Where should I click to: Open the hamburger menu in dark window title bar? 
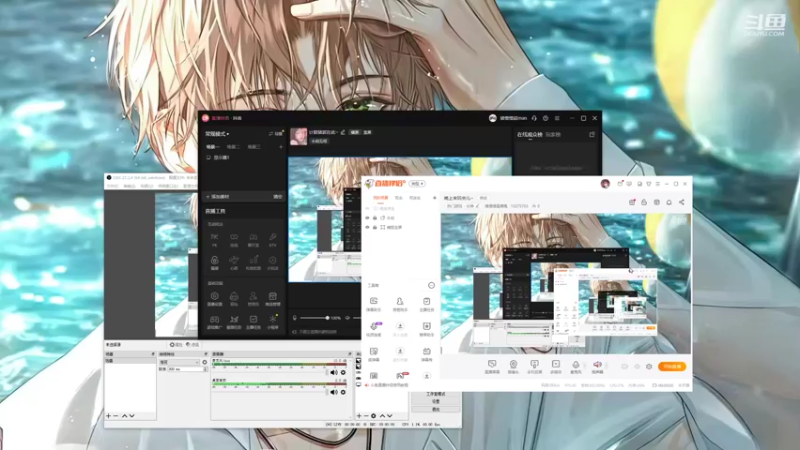557,118
